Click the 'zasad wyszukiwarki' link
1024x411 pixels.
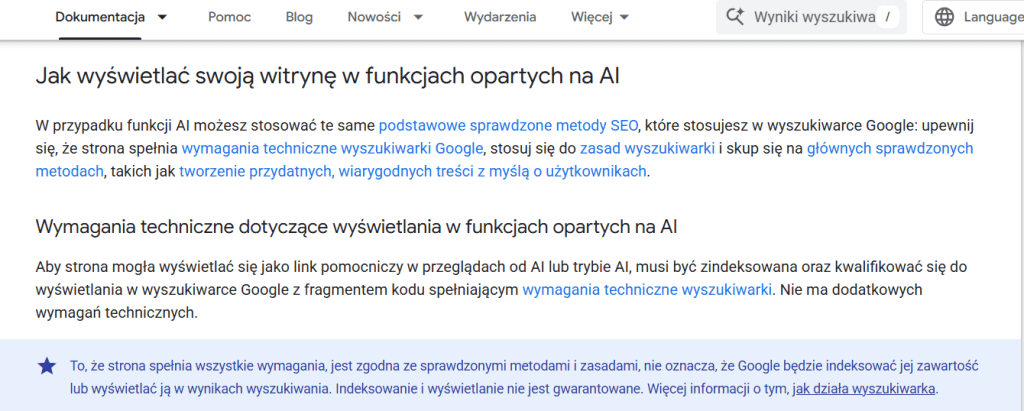(x=647, y=149)
